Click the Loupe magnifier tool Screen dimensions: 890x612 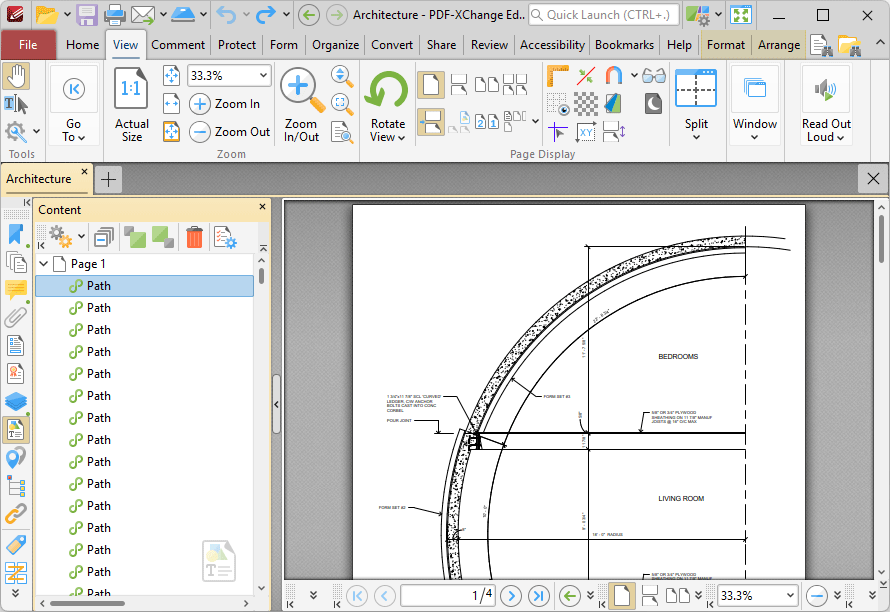(x=342, y=104)
